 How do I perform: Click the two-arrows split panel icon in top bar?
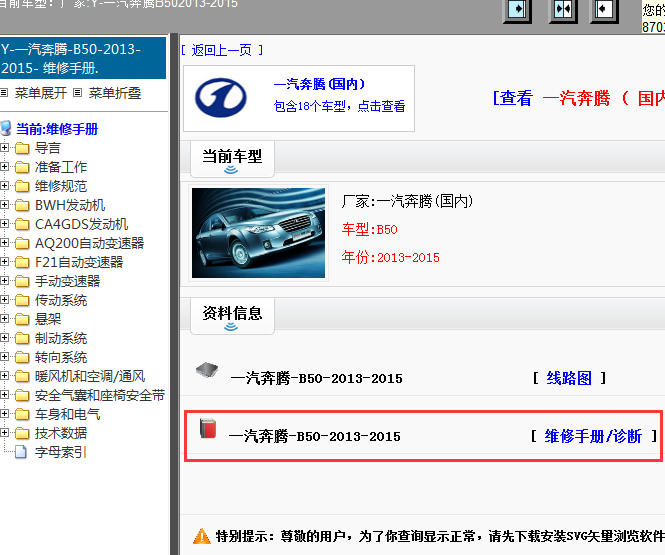563,10
